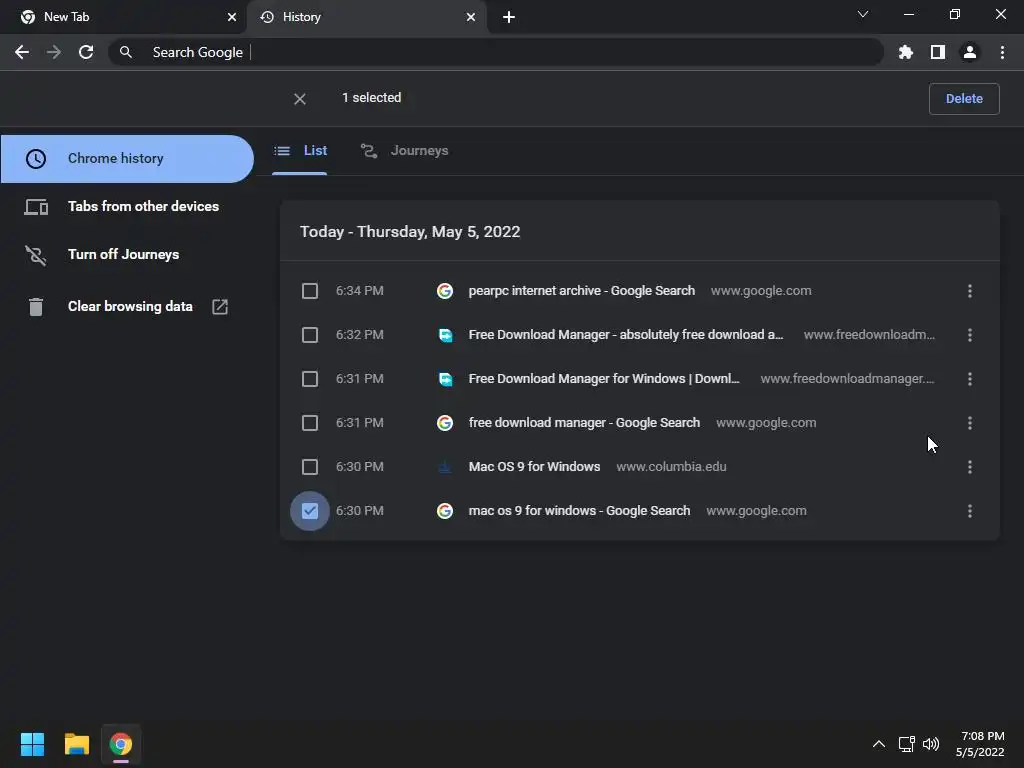Open more actions for pearpc internet archive entry
Image resolution: width=1024 pixels, height=768 pixels.
[970, 291]
